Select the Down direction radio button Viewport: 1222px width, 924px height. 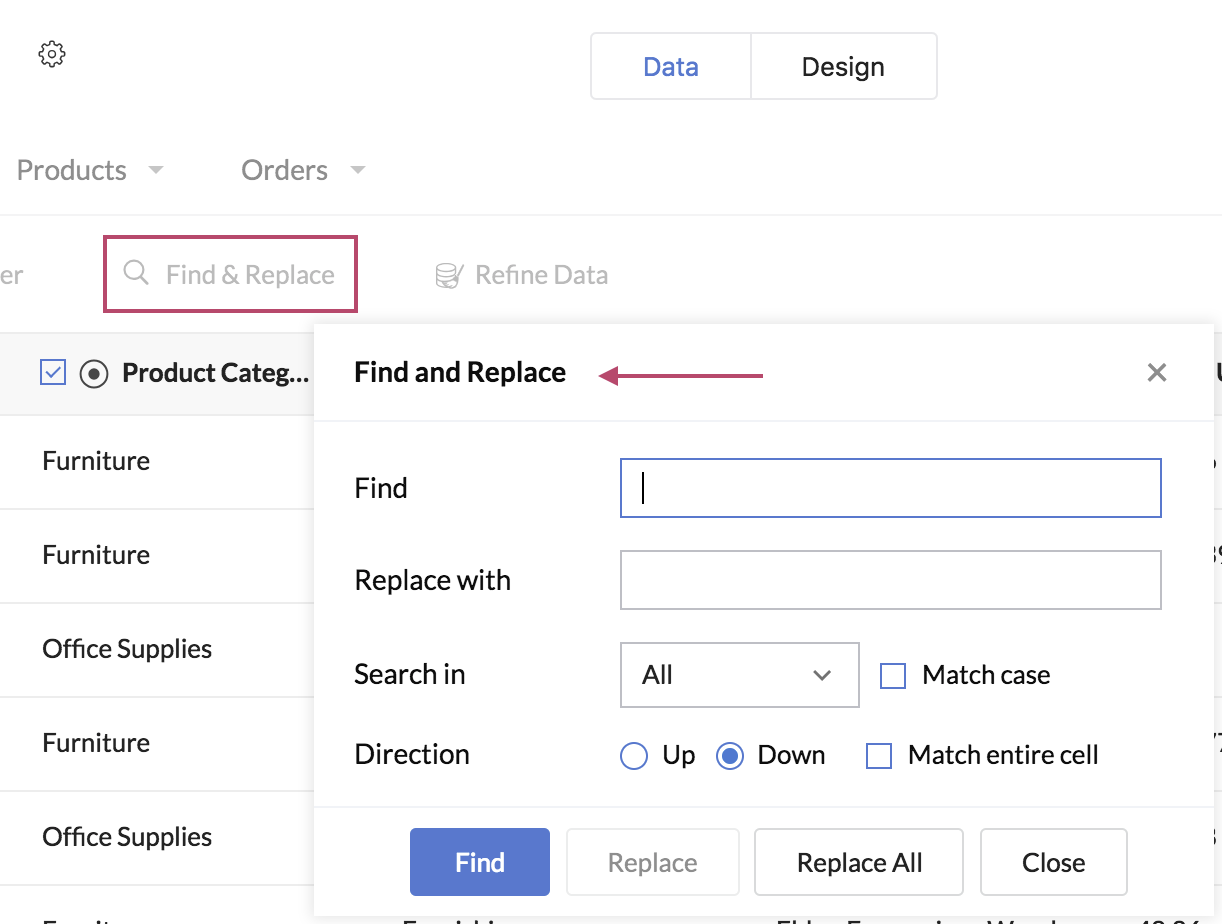tap(730, 756)
